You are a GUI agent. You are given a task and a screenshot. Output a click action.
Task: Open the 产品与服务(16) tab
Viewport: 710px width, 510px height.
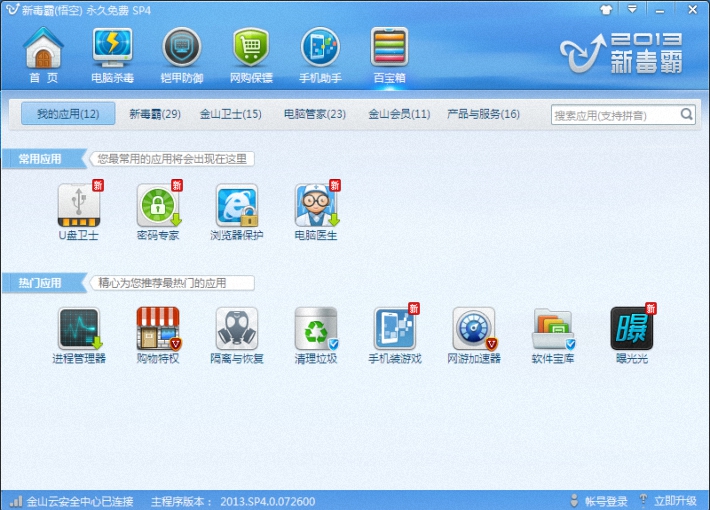[x=483, y=114]
